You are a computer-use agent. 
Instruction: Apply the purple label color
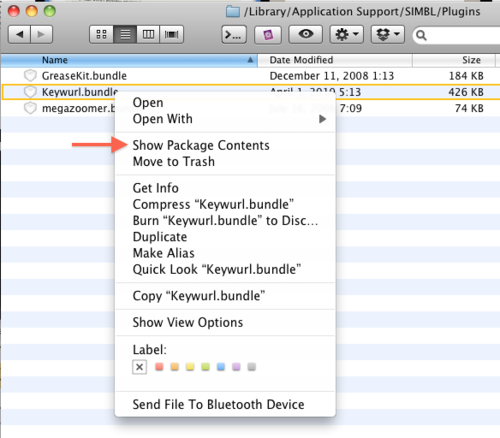tap(236, 367)
